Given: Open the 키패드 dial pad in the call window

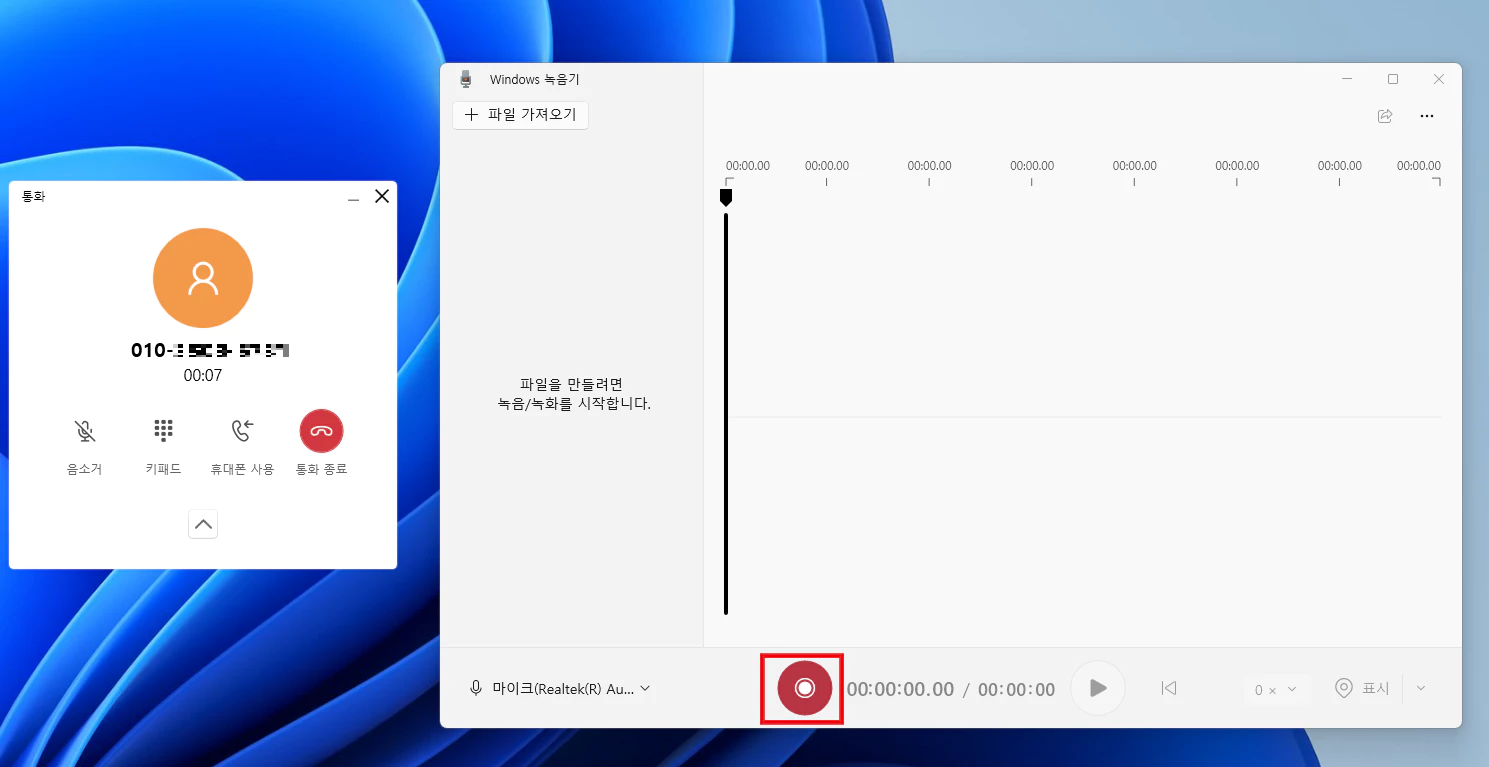Looking at the screenshot, I should click(163, 445).
